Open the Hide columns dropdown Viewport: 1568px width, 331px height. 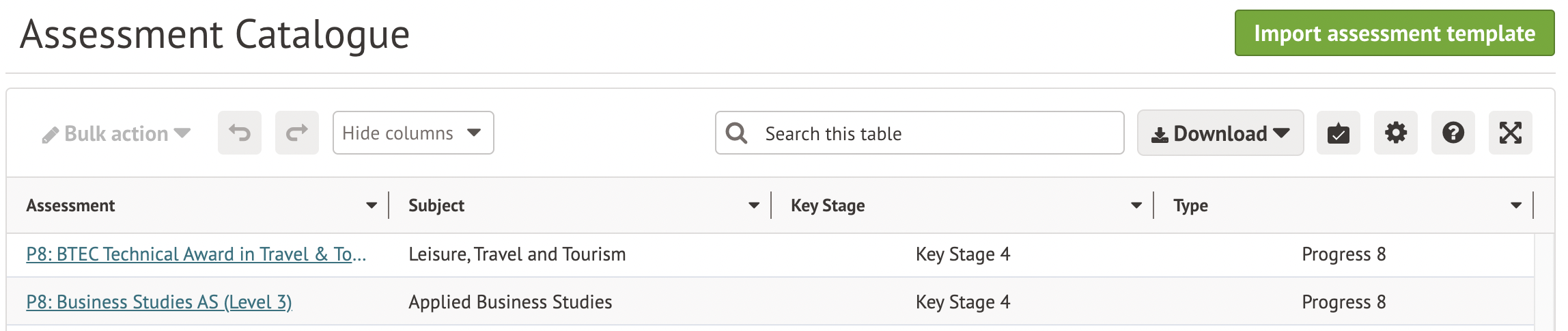[x=412, y=133]
